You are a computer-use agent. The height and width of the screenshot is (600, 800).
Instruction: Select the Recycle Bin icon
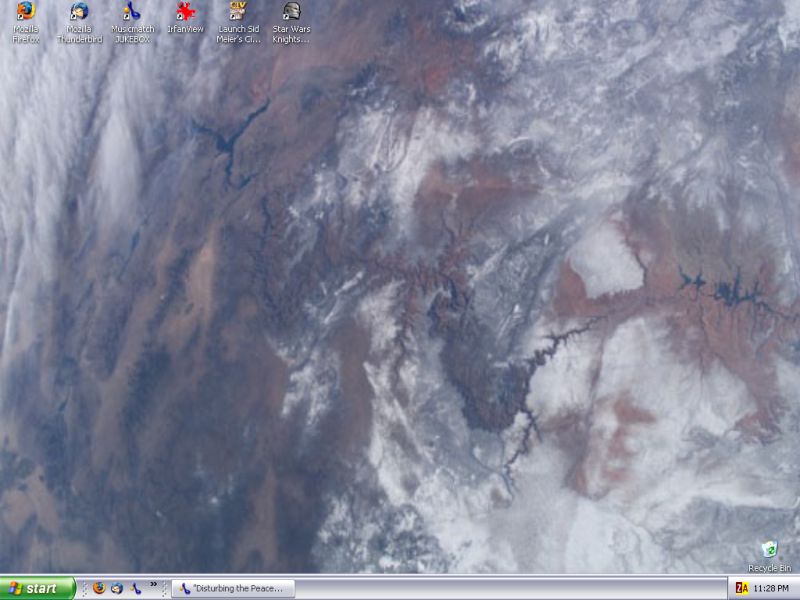click(769, 551)
